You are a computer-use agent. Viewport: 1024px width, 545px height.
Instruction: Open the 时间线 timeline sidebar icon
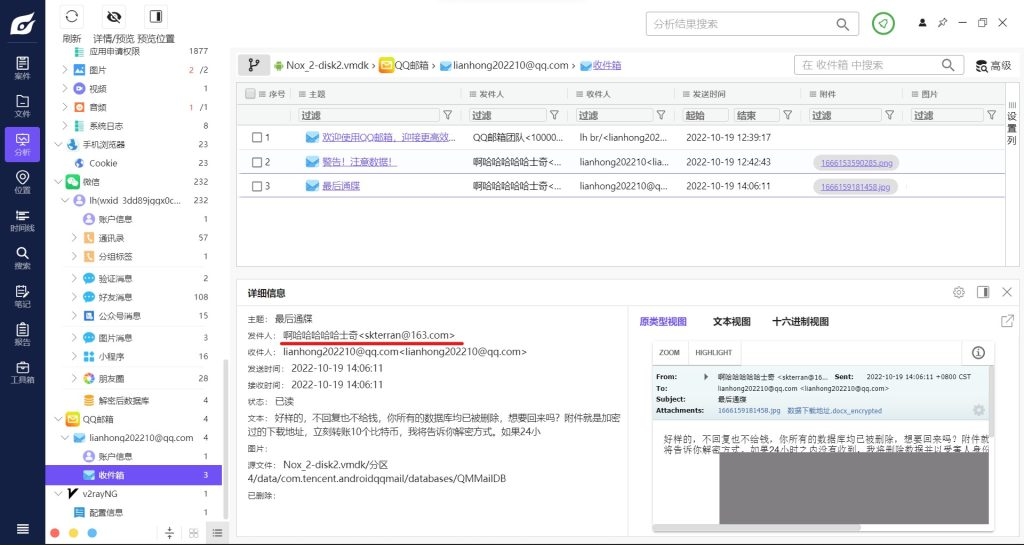[x=22, y=218]
